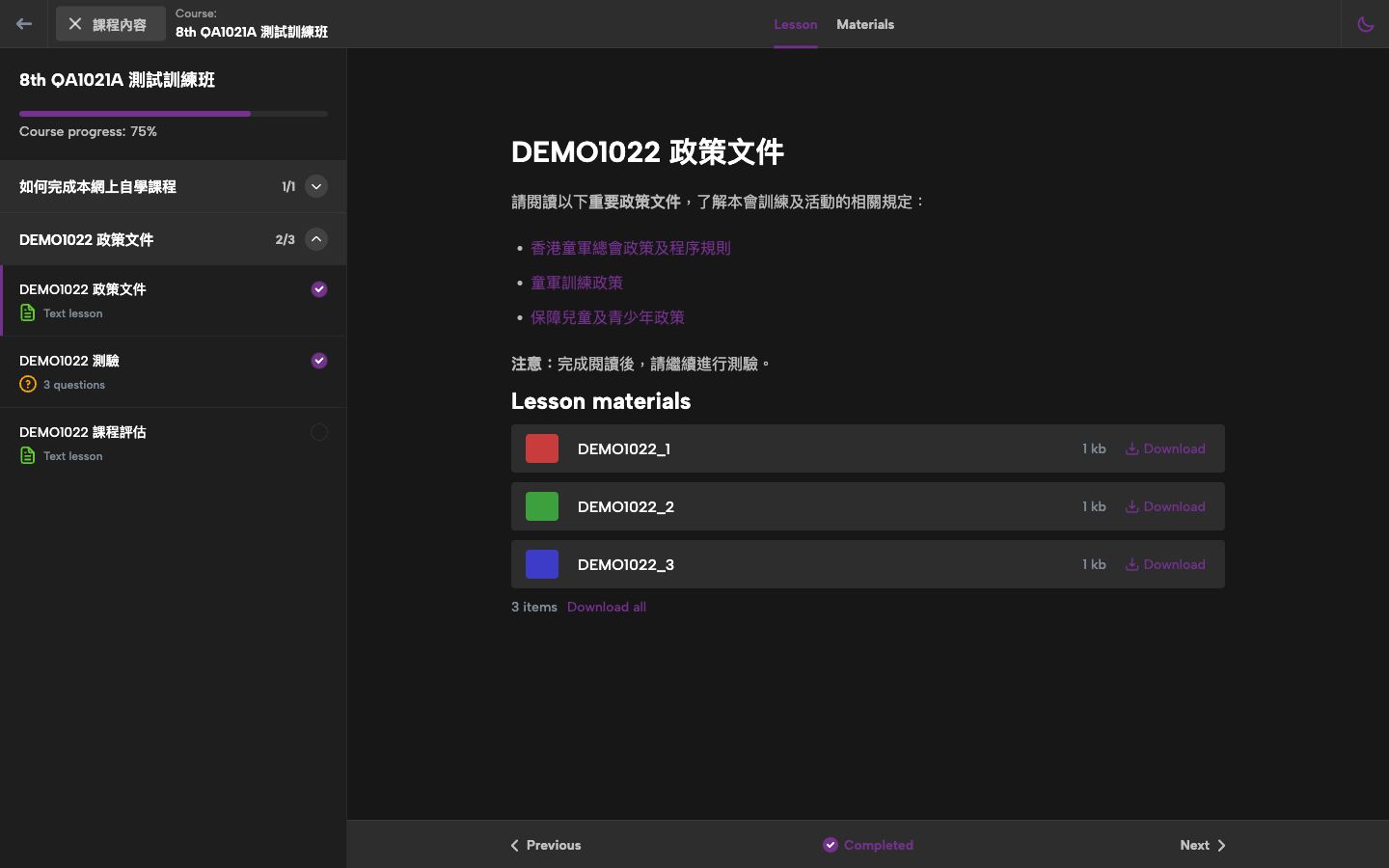Toggle dark mode moon icon
The image size is (1389, 868).
[1365, 24]
